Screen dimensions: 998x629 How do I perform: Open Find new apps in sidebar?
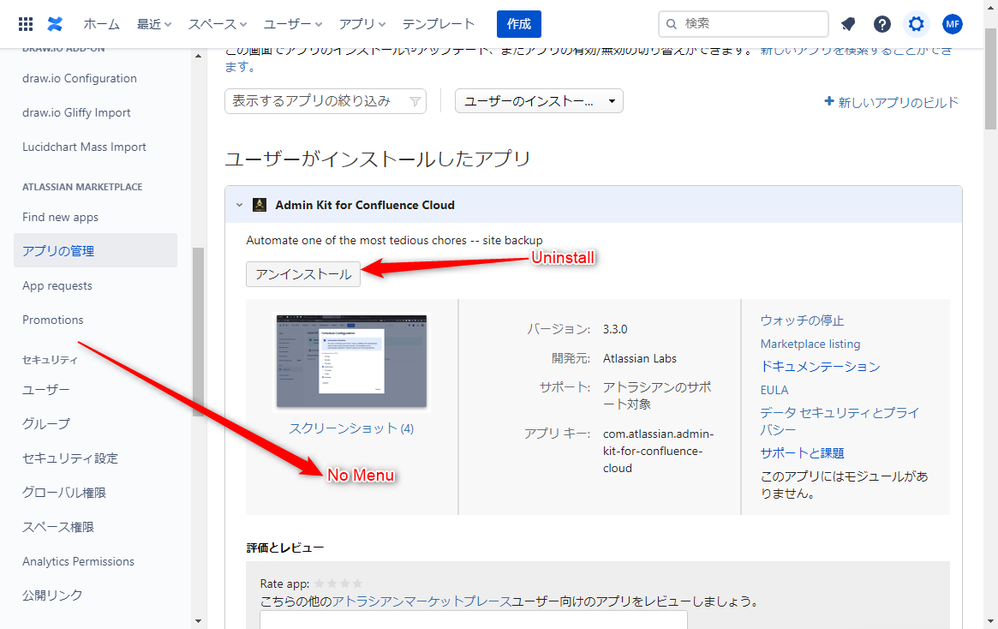[x=60, y=217]
